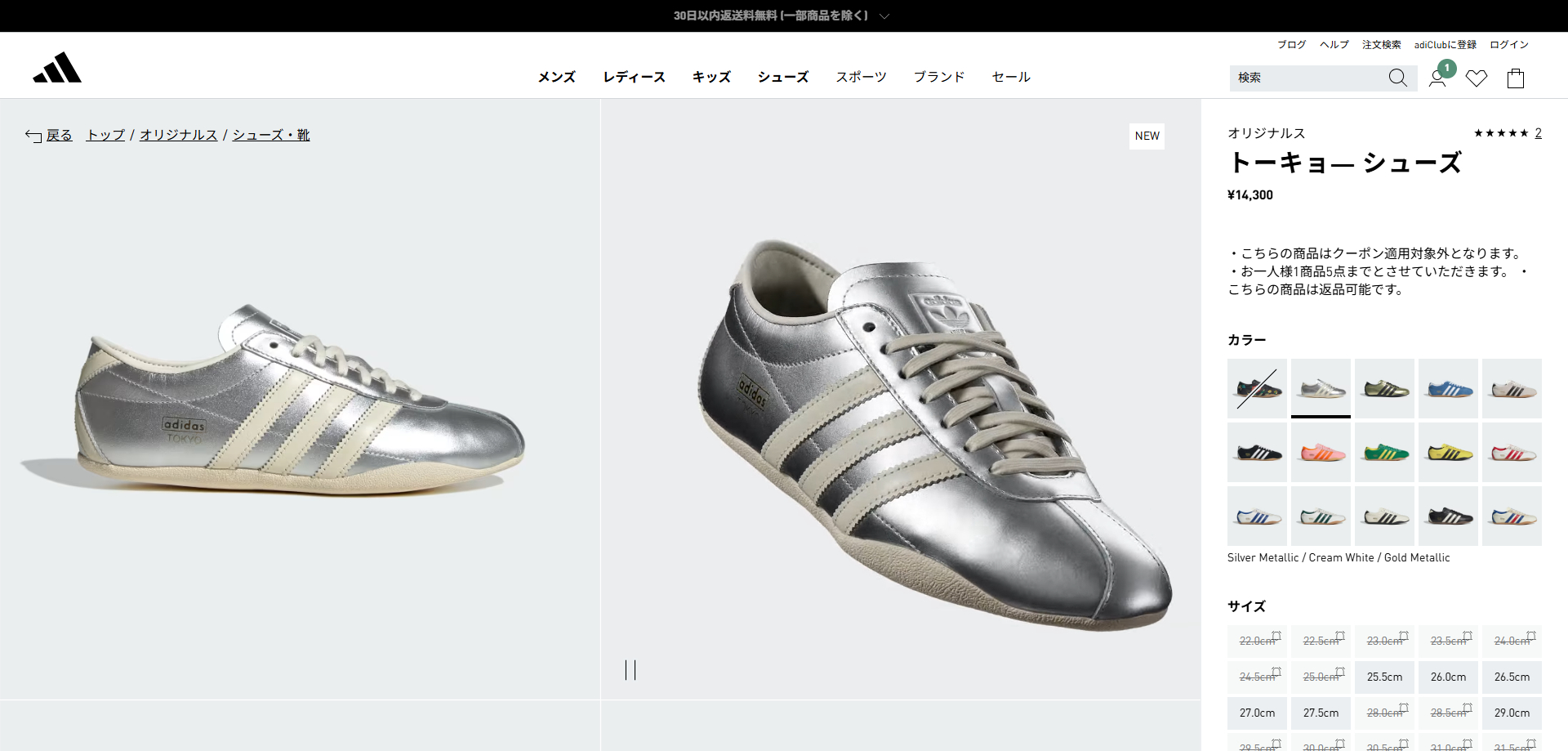Open the メンズ navigation menu
This screenshot has height=751, width=1568.
(556, 77)
